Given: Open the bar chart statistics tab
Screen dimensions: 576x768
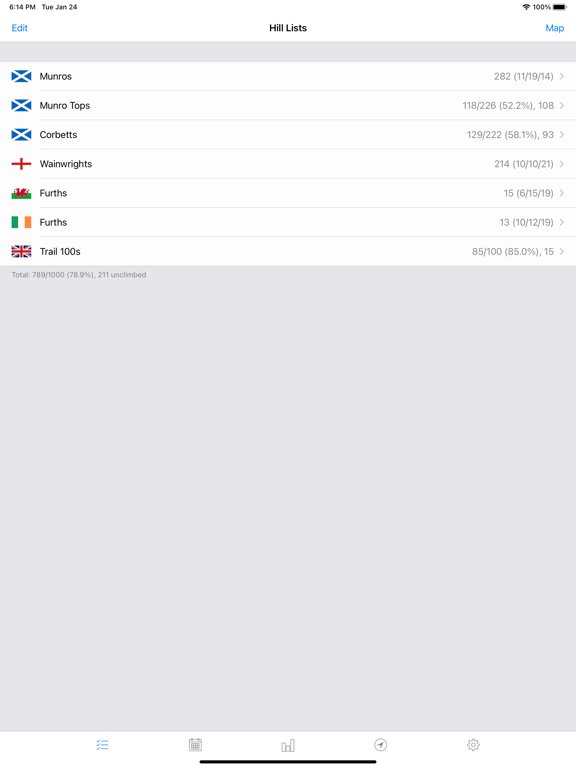Looking at the screenshot, I should coord(288,745).
